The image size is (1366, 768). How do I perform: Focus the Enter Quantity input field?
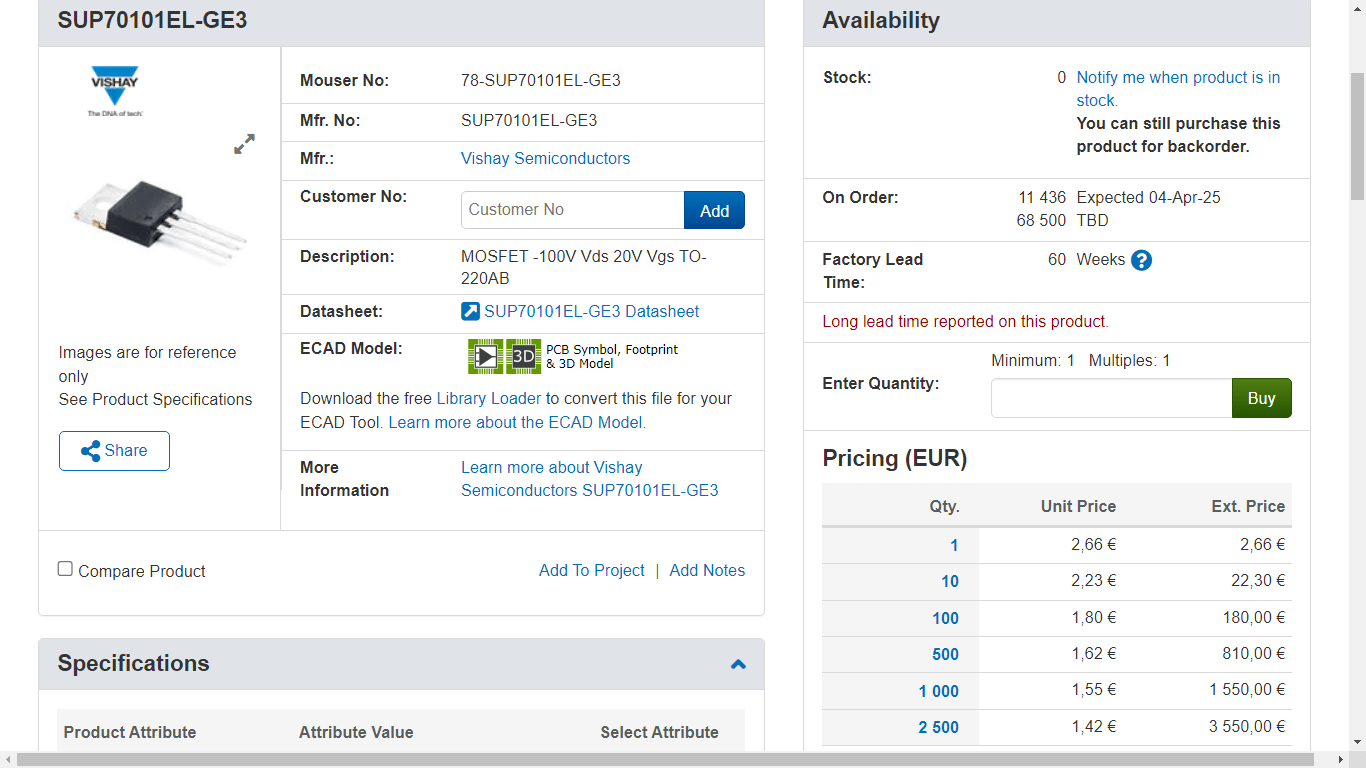pyautogui.click(x=1111, y=398)
